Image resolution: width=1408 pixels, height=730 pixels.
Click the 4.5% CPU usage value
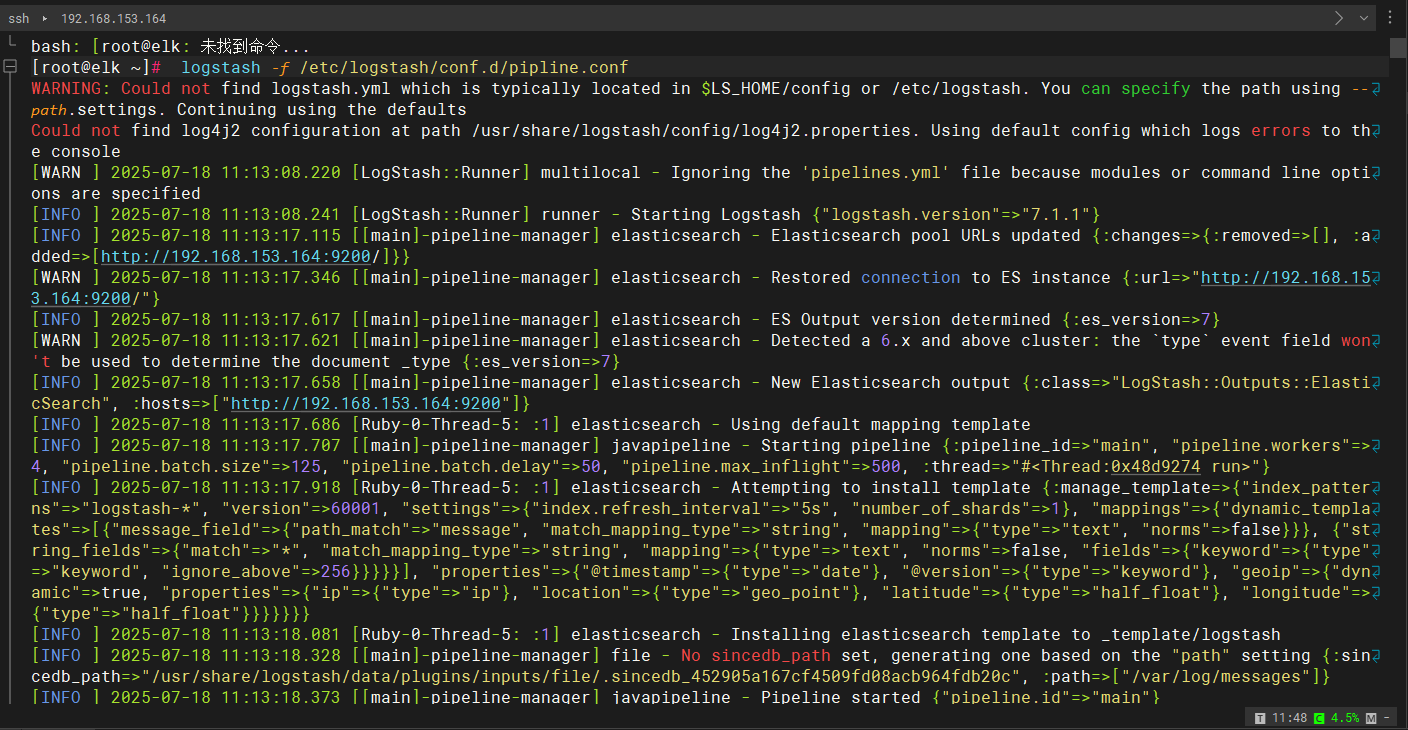1345,718
